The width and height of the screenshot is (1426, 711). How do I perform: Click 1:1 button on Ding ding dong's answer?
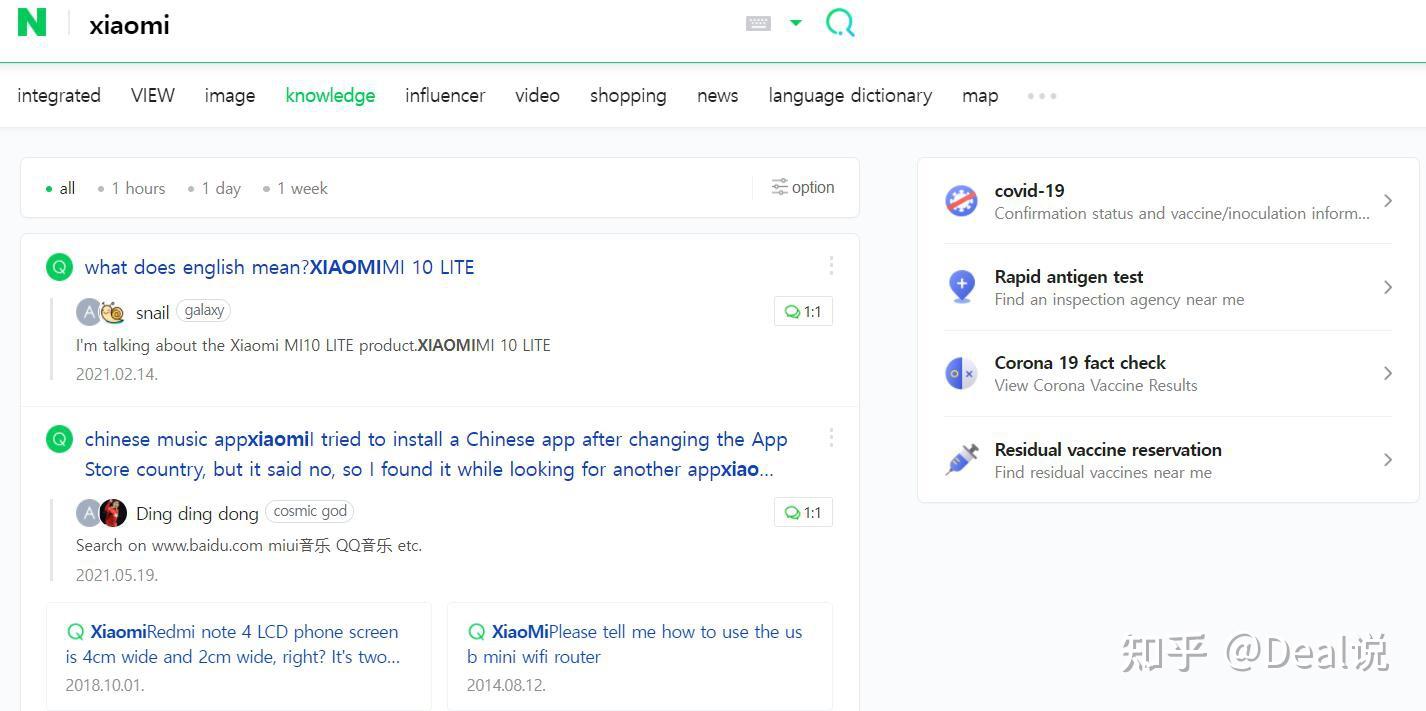tap(803, 512)
